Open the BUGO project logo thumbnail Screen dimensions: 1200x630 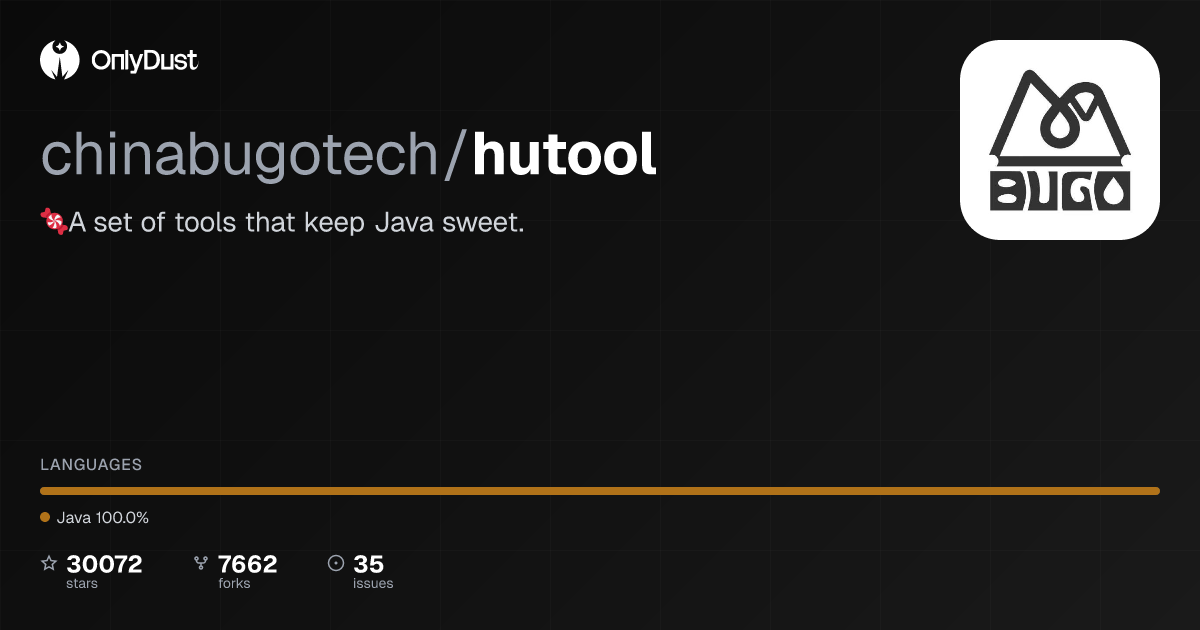1059,139
